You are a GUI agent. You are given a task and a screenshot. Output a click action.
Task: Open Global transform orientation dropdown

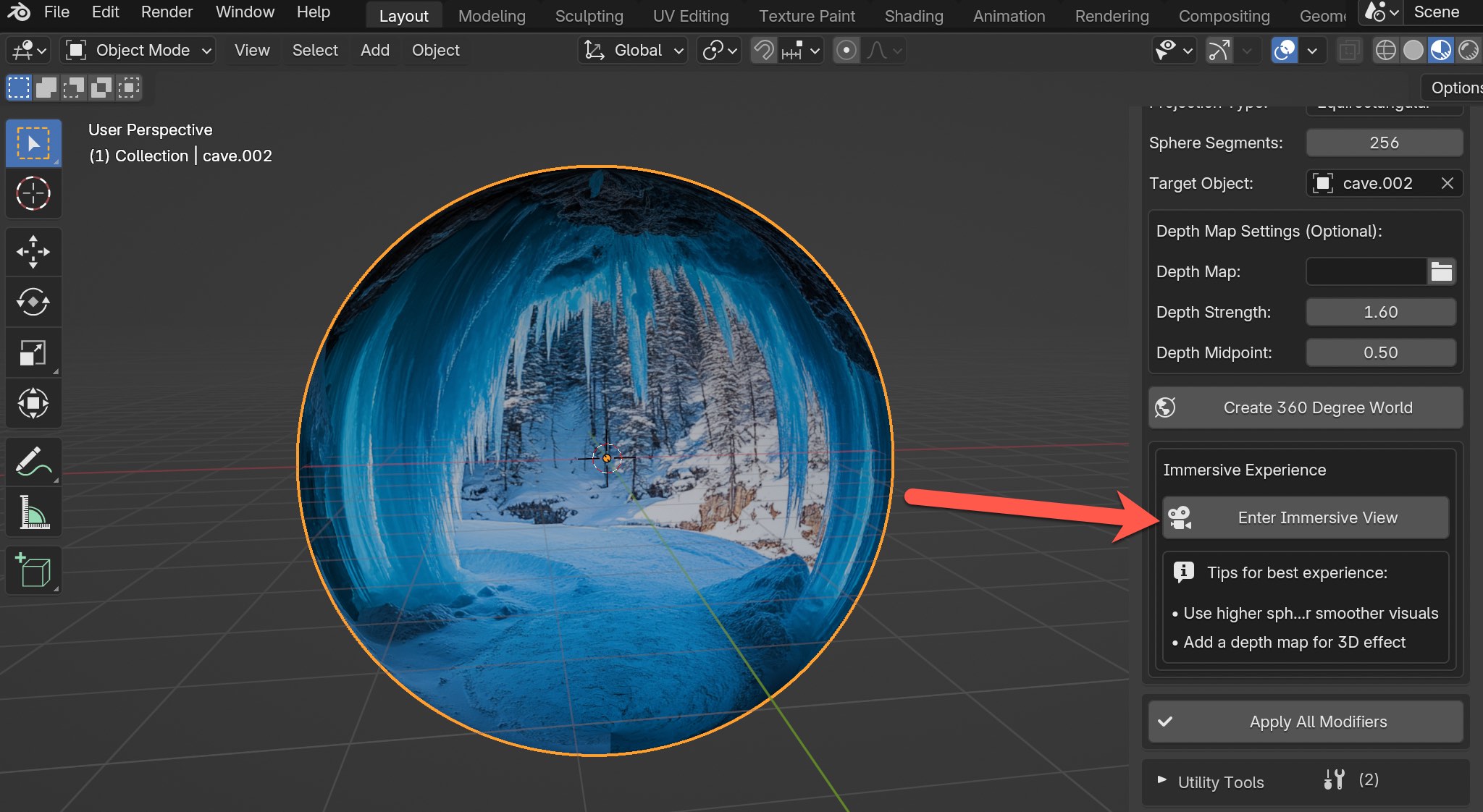tap(632, 51)
